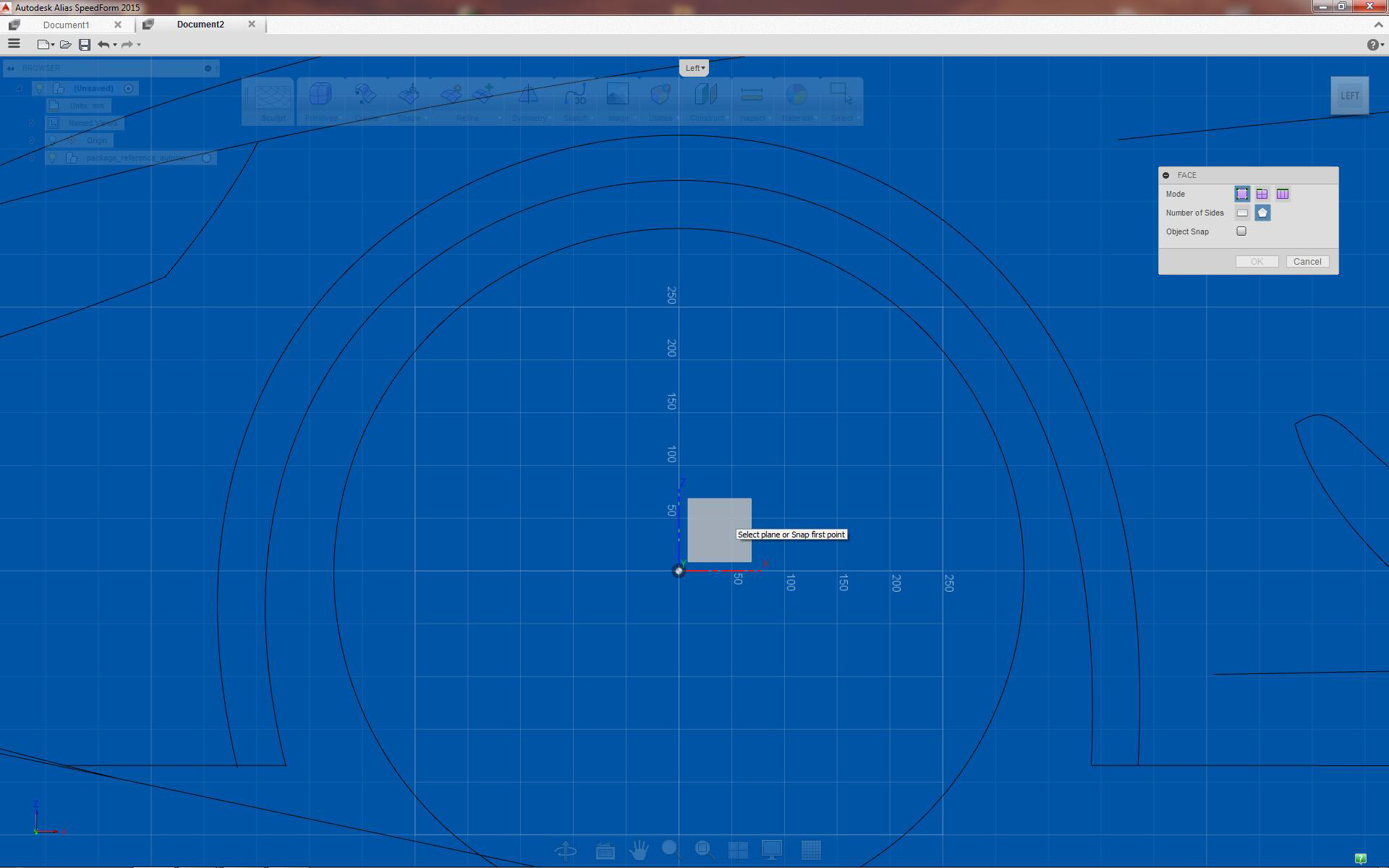Screen dimensions: 1389x868
Task: Open the Left view dropdown
Action: coord(694,68)
